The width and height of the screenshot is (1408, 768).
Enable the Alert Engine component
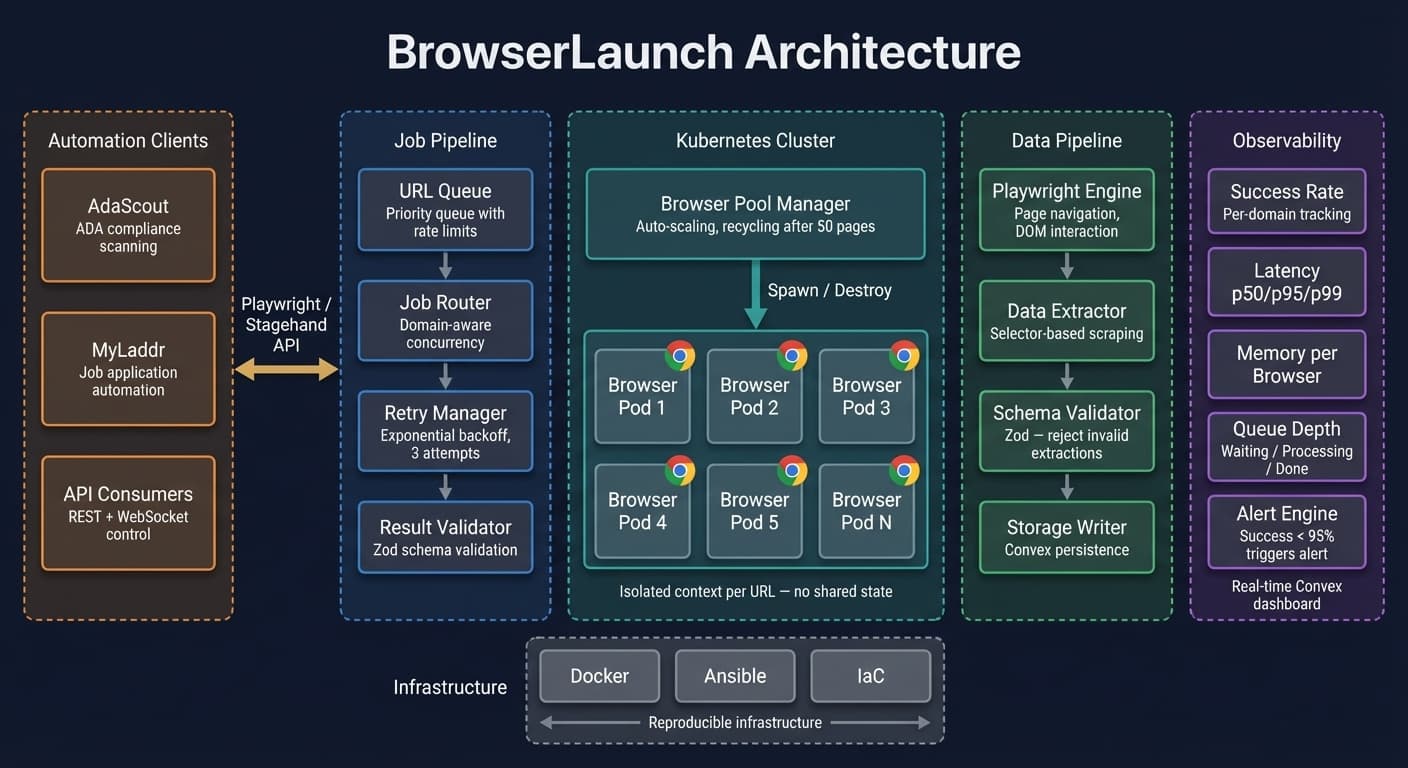1286,532
